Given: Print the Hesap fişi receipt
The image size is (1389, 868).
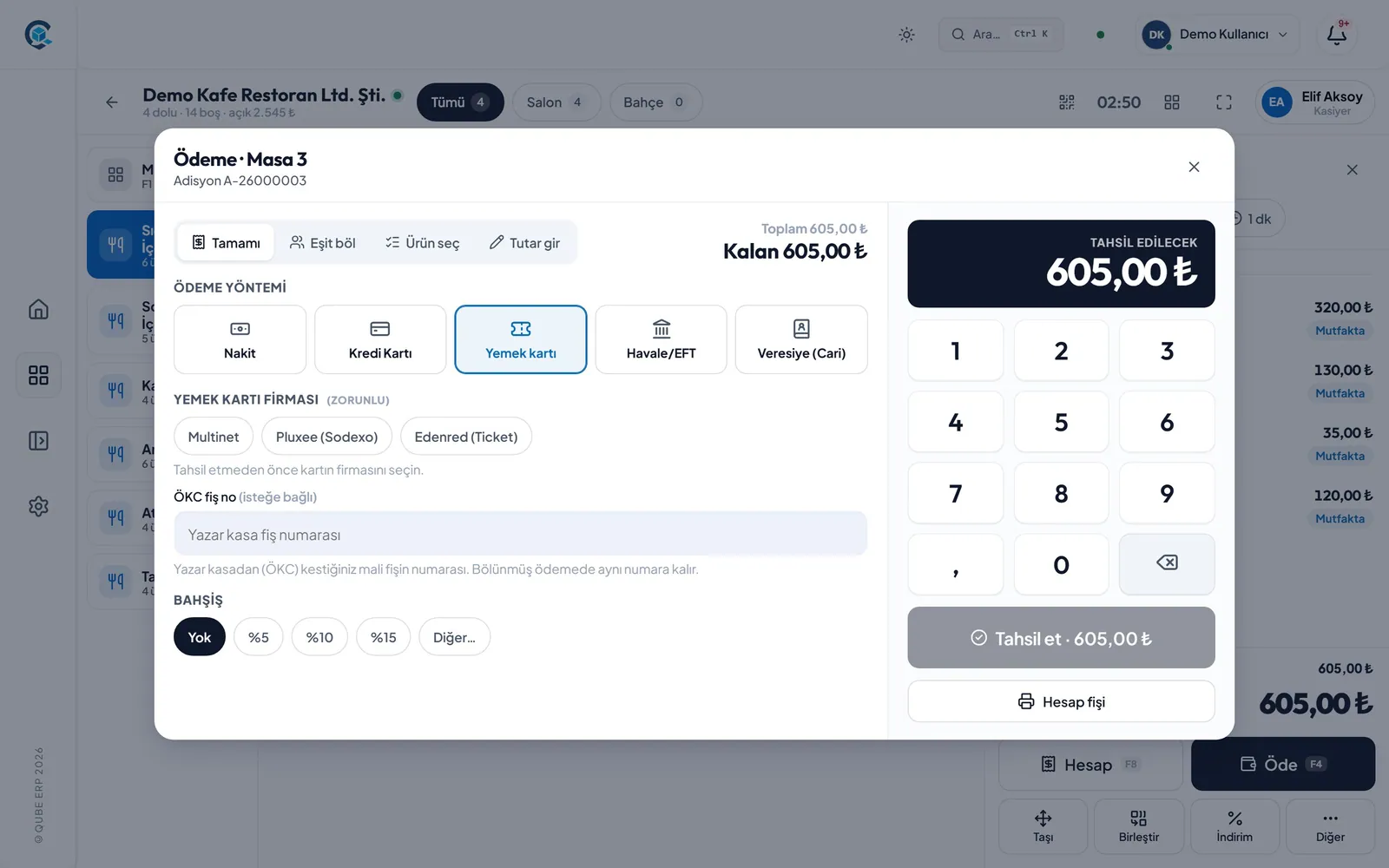Looking at the screenshot, I should point(1061,701).
